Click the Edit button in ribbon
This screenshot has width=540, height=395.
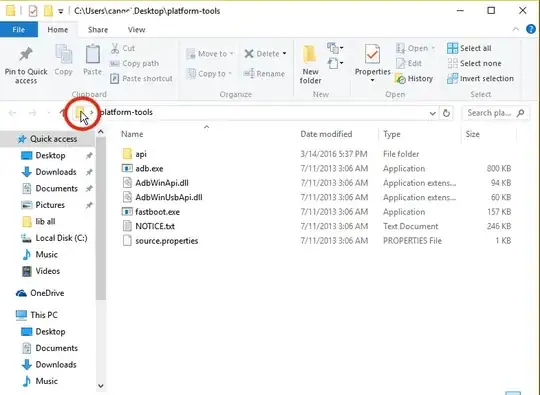409,63
